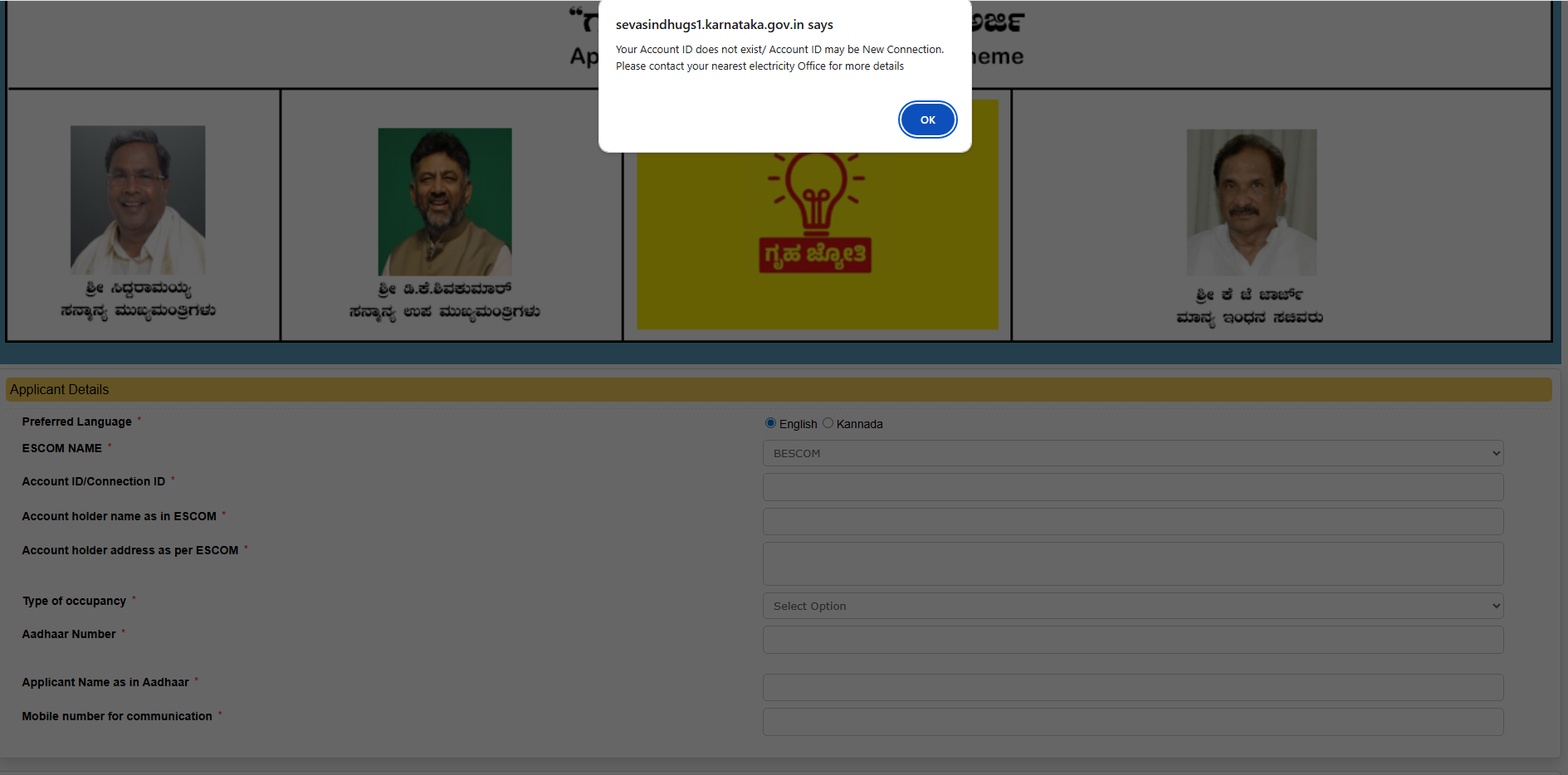
Task: Click the Energy Minister portrait photo
Action: click(x=1252, y=202)
